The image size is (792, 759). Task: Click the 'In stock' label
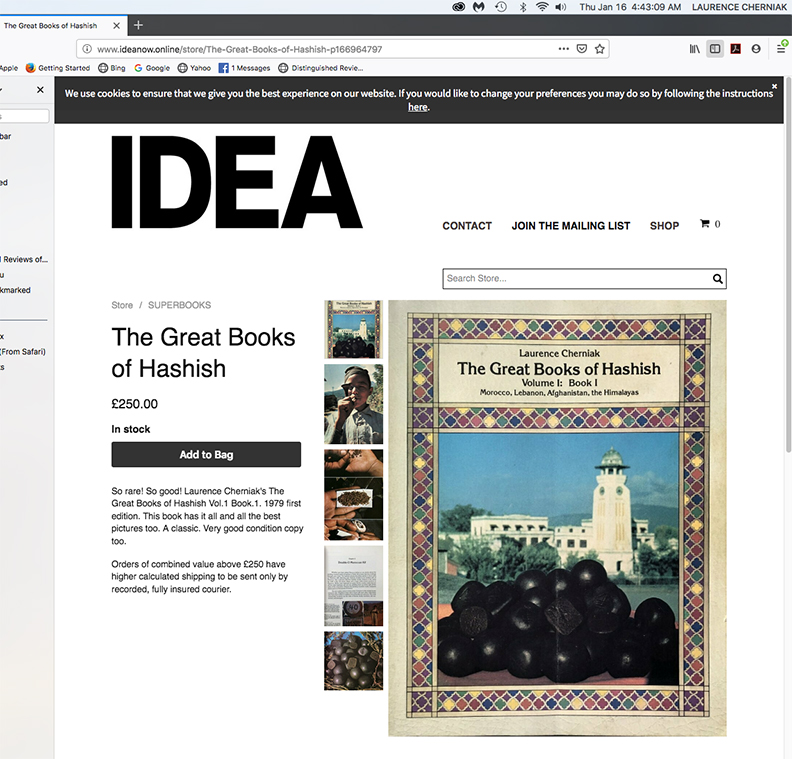pos(131,429)
